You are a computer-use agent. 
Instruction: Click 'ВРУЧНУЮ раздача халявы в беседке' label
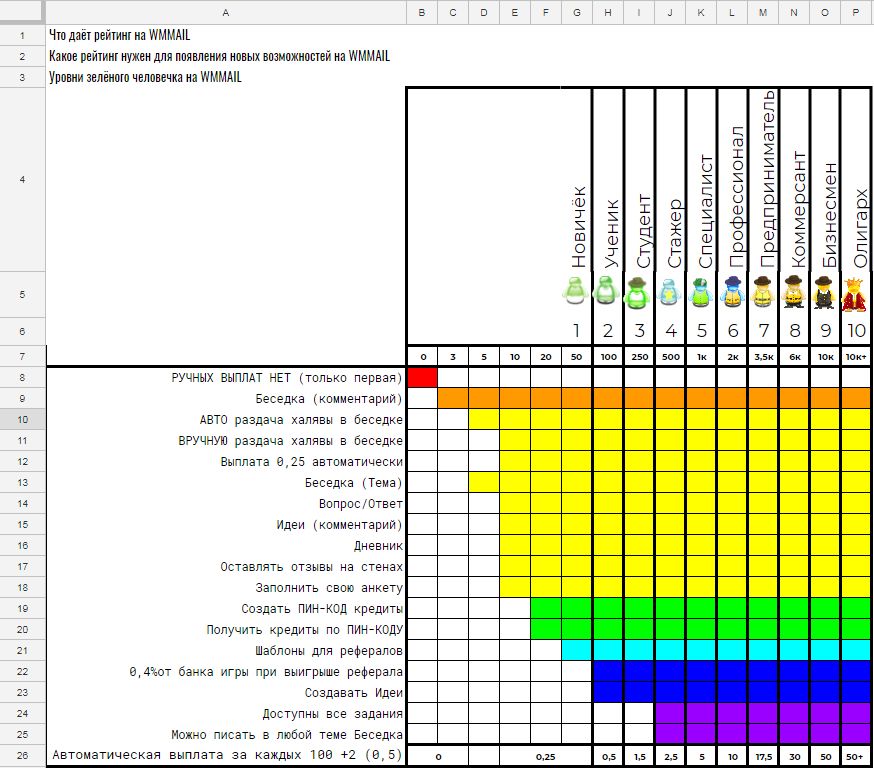coord(290,441)
